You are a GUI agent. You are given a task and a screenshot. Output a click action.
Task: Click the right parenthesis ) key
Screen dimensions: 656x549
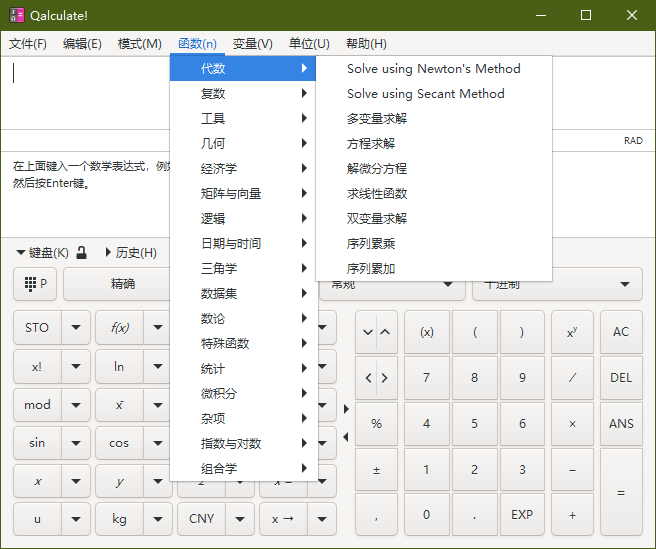point(522,332)
